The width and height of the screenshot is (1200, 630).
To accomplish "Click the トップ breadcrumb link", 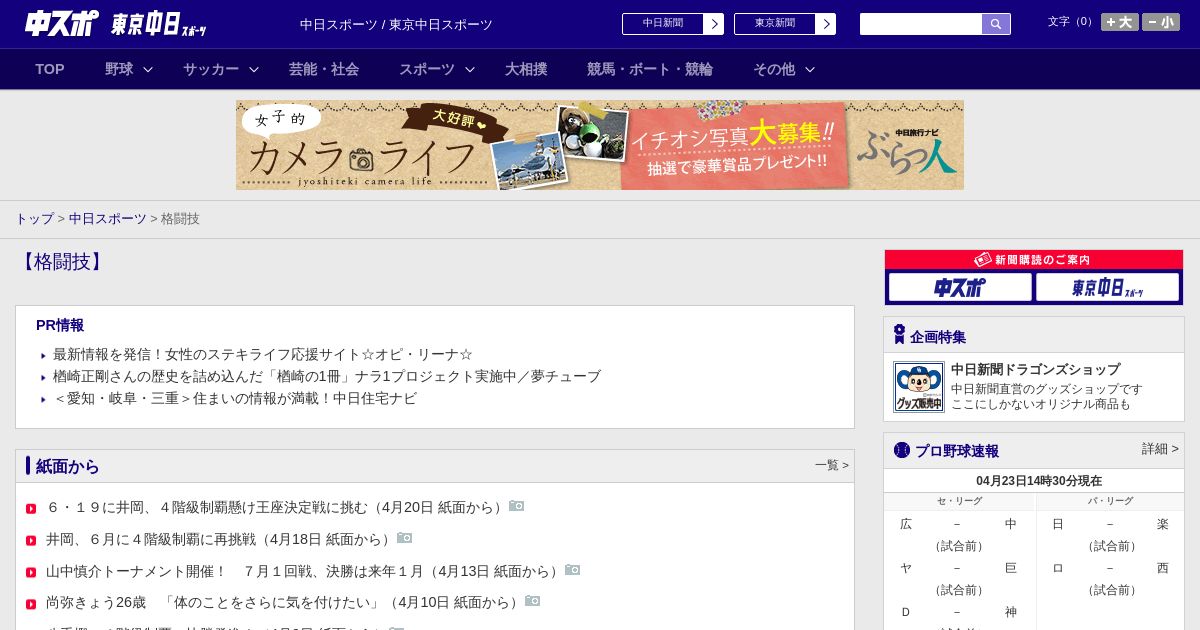I will pyautogui.click(x=34, y=219).
